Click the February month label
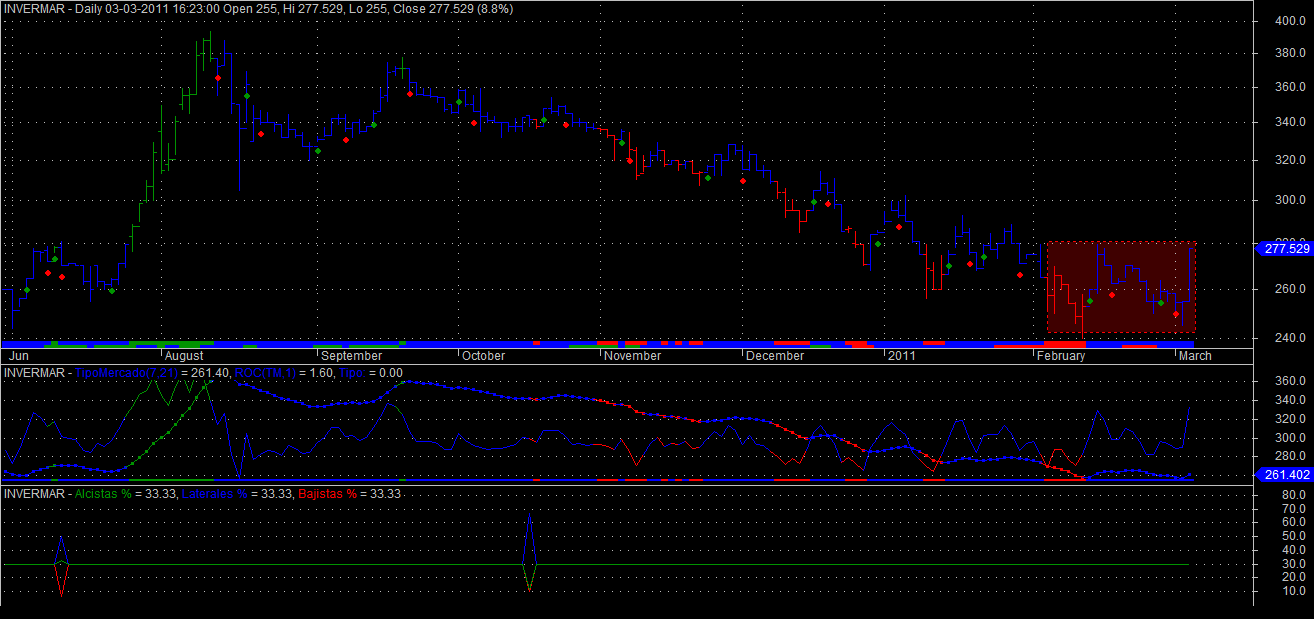Image resolution: width=1314 pixels, height=619 pixels. (x=1061, y=356)
